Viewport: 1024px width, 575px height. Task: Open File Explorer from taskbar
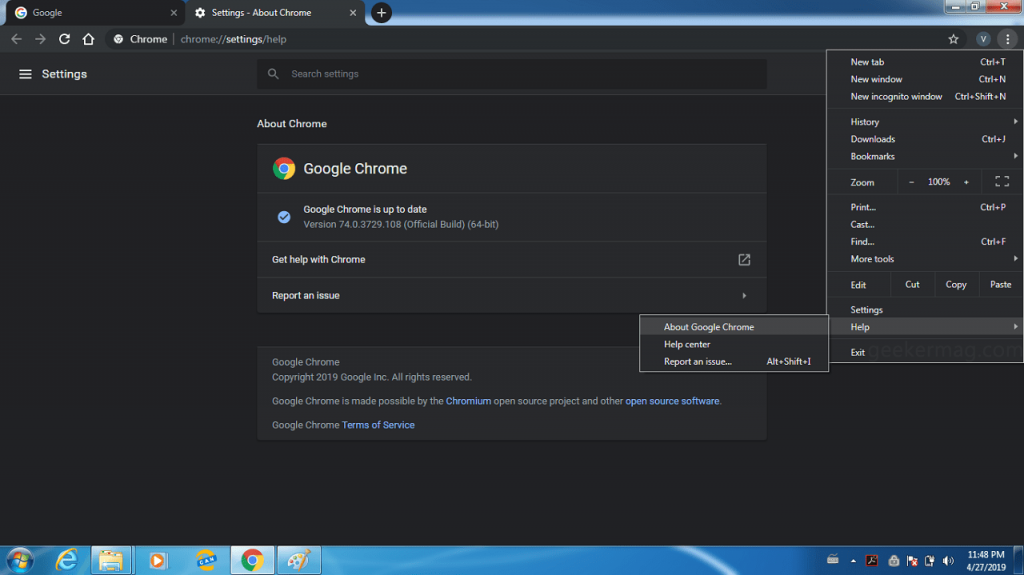[111, 561]
